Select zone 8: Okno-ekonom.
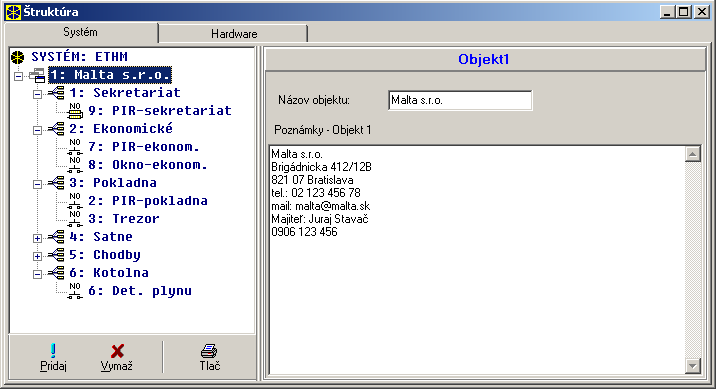 [x=147, y=165]
